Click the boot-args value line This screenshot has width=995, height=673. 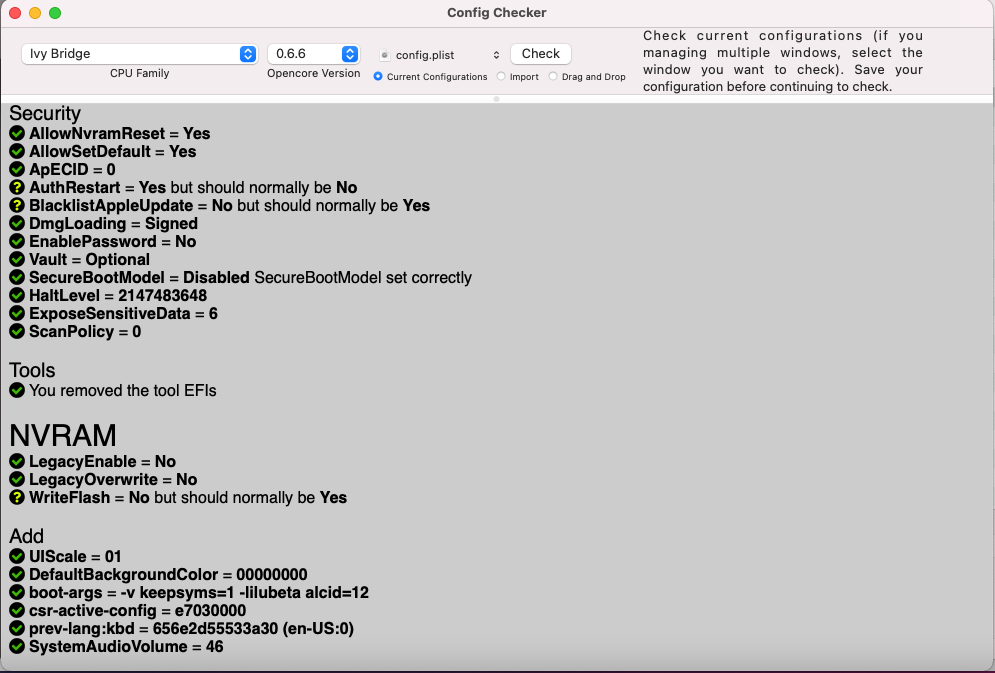point(199,592)
